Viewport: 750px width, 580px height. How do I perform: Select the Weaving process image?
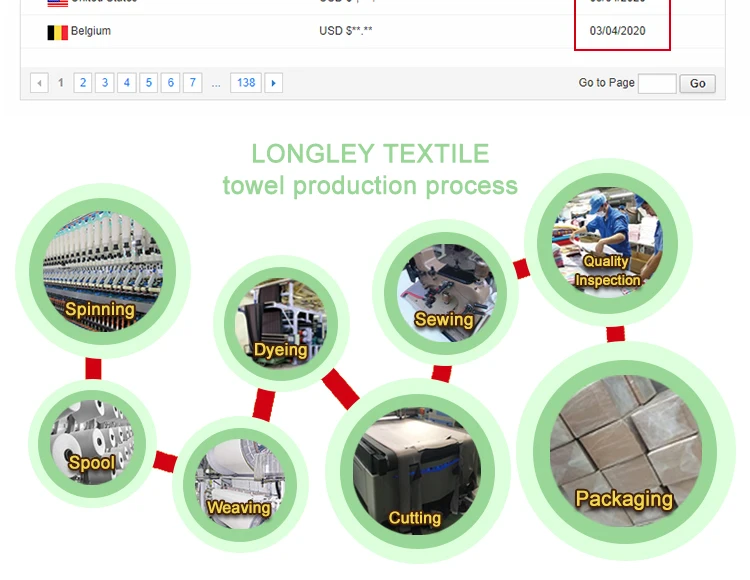[x=240, y=484]
